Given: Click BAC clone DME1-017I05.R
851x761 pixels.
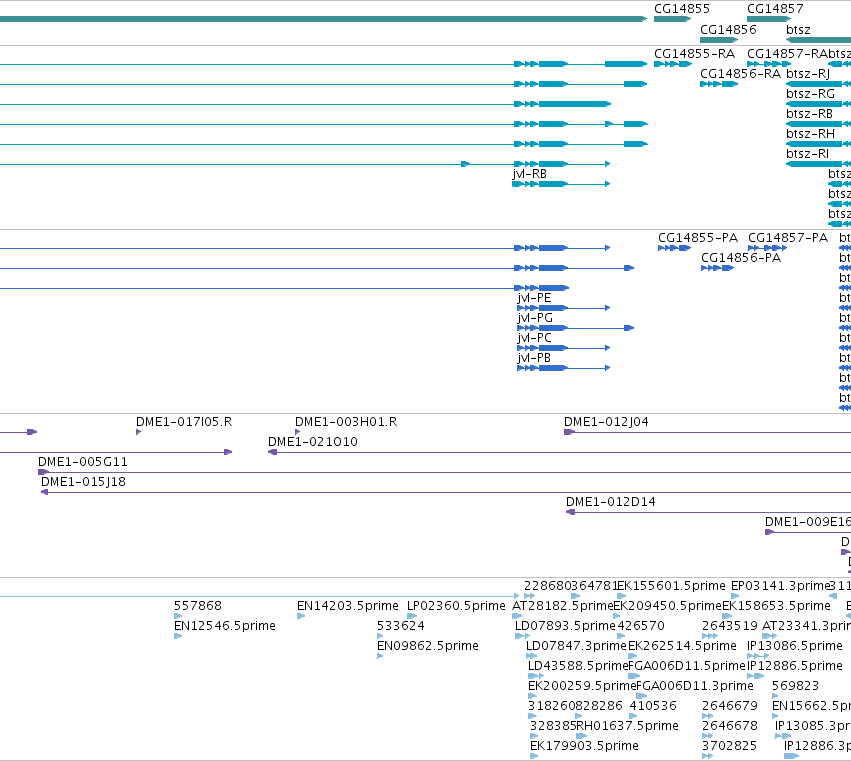Looking at the screenshot, I should (x=138, y=432).
